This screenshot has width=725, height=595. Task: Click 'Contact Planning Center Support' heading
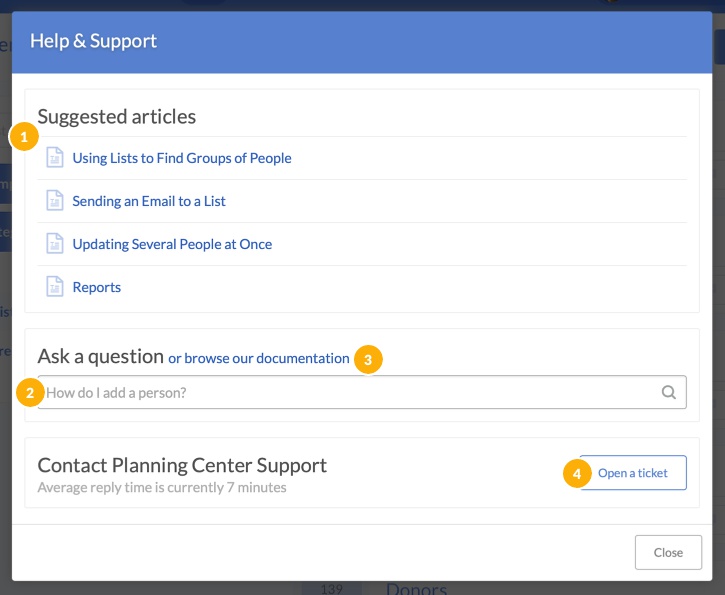click(182, 465)
